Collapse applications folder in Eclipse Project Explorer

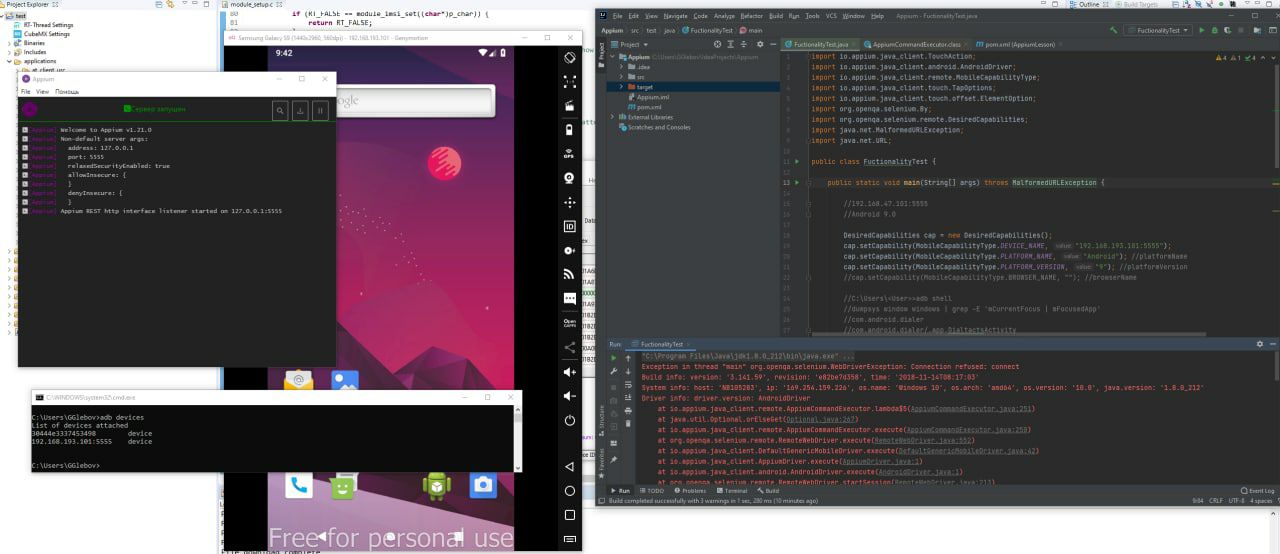(9, 61)
